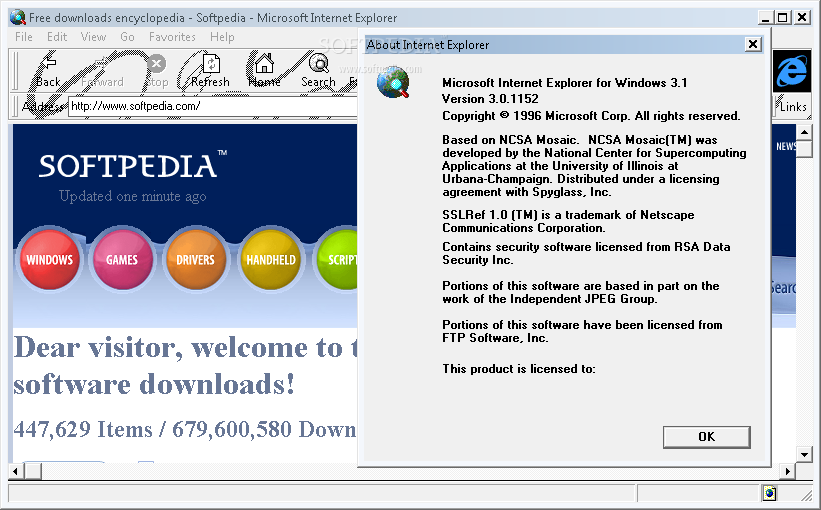821x510 pixels.
Task: Minimize the Internet Explorer window
Action: point(765,17)
